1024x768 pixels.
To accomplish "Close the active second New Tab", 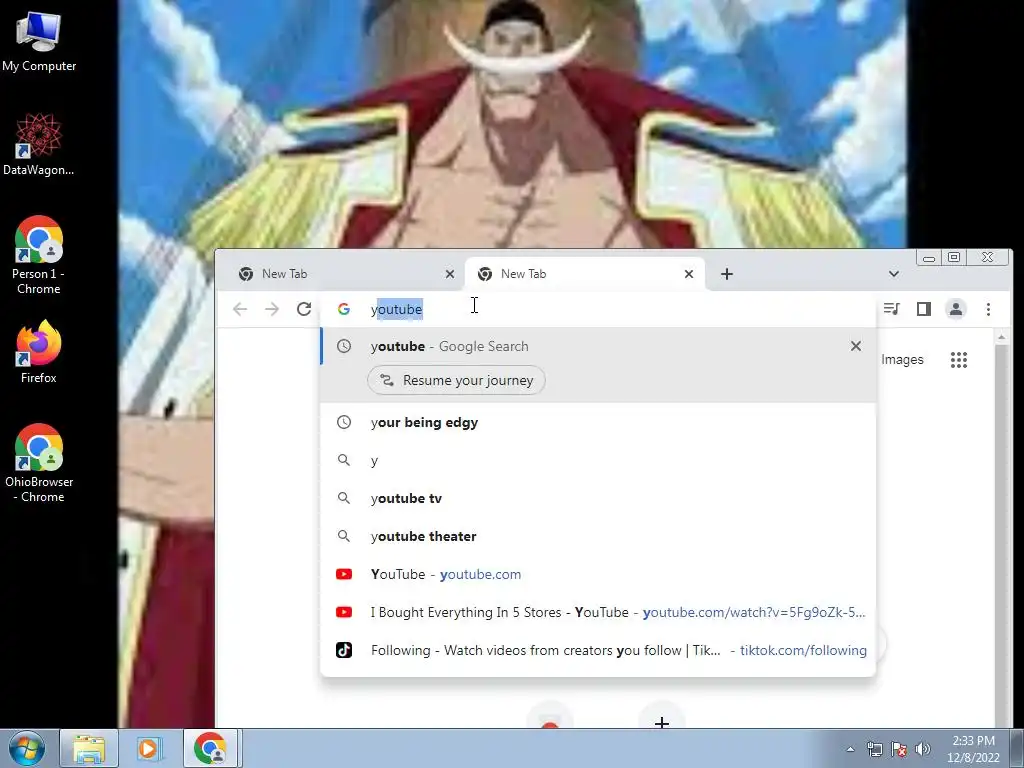I will [x=688, y=274].
